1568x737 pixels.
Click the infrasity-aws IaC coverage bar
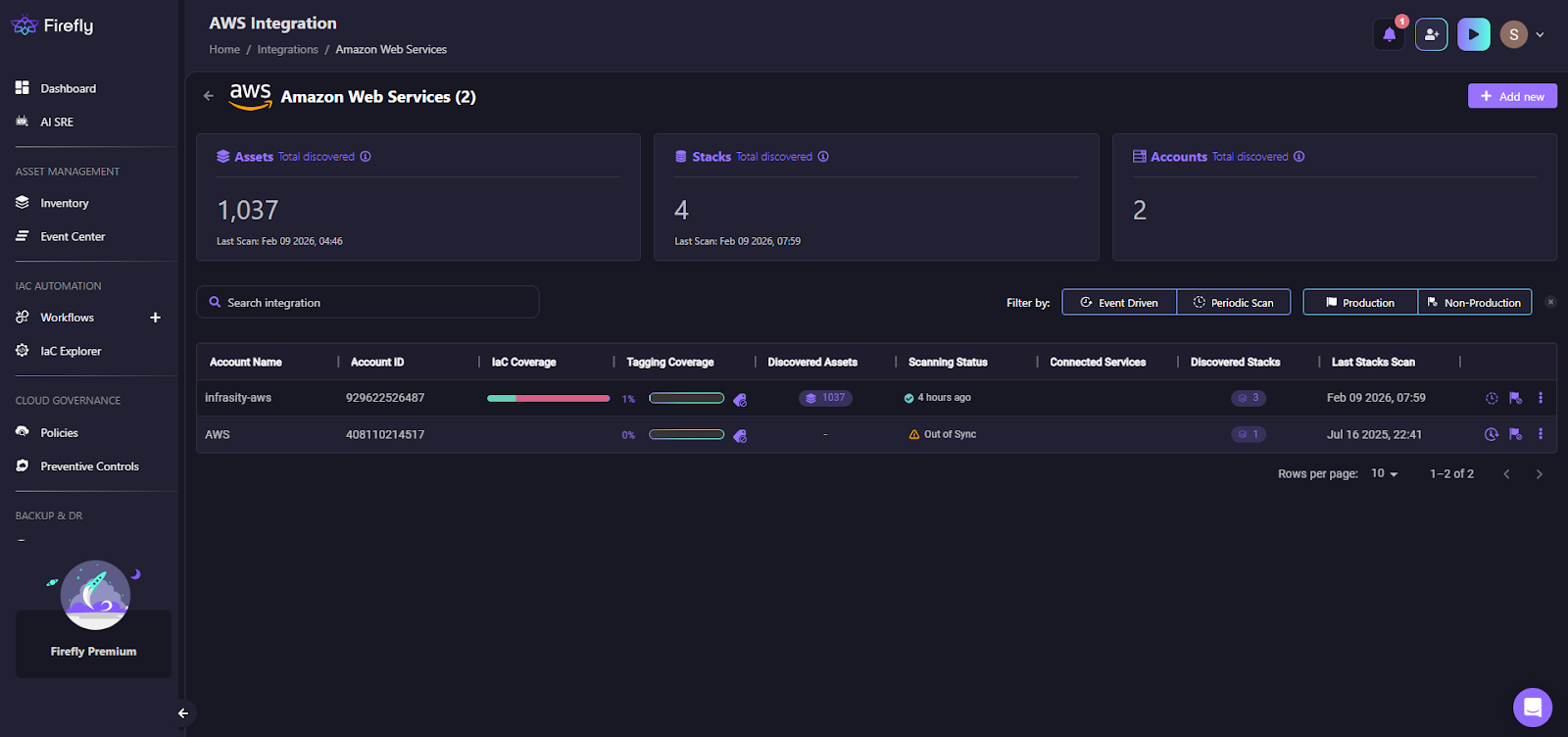(549, 398)
